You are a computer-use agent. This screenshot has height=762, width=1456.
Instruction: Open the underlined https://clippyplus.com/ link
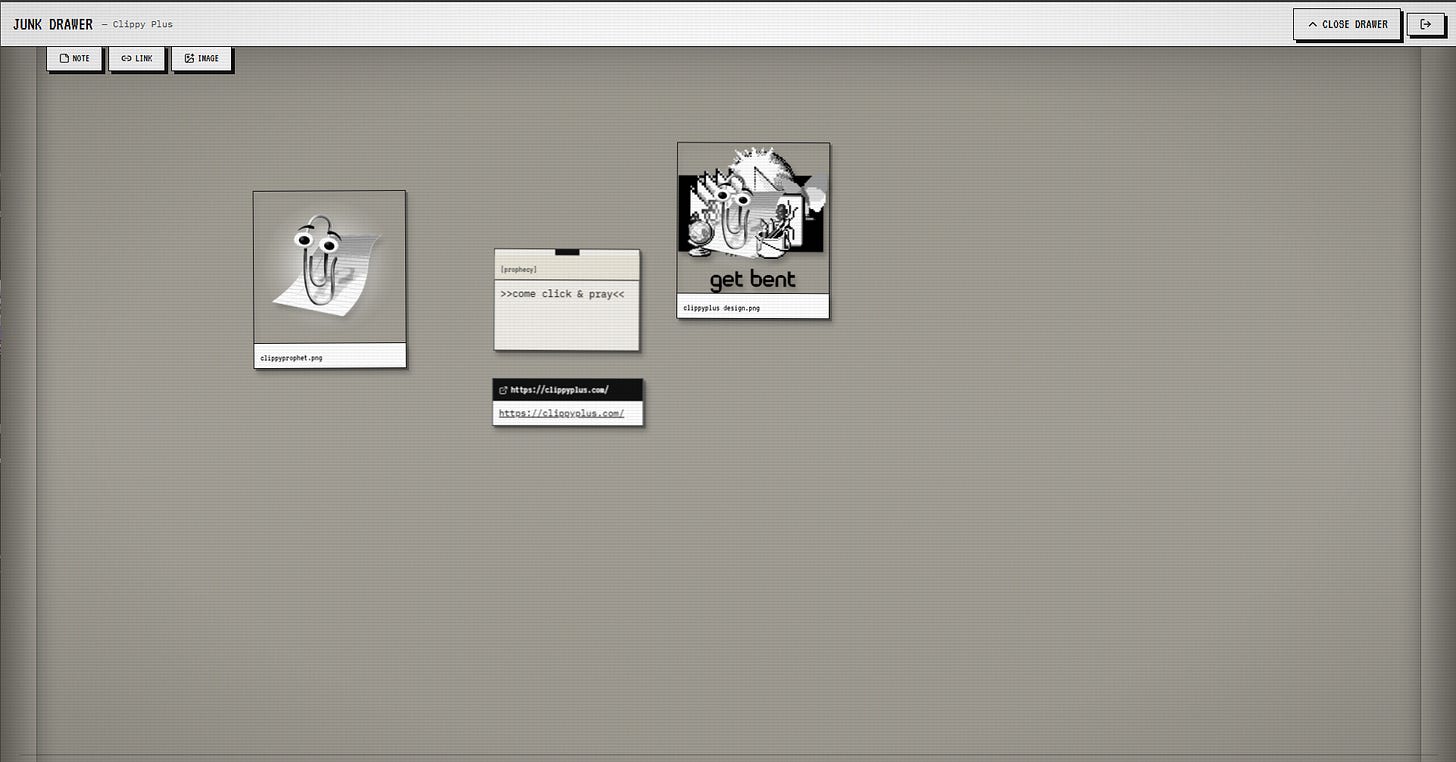tap(561, 413)
